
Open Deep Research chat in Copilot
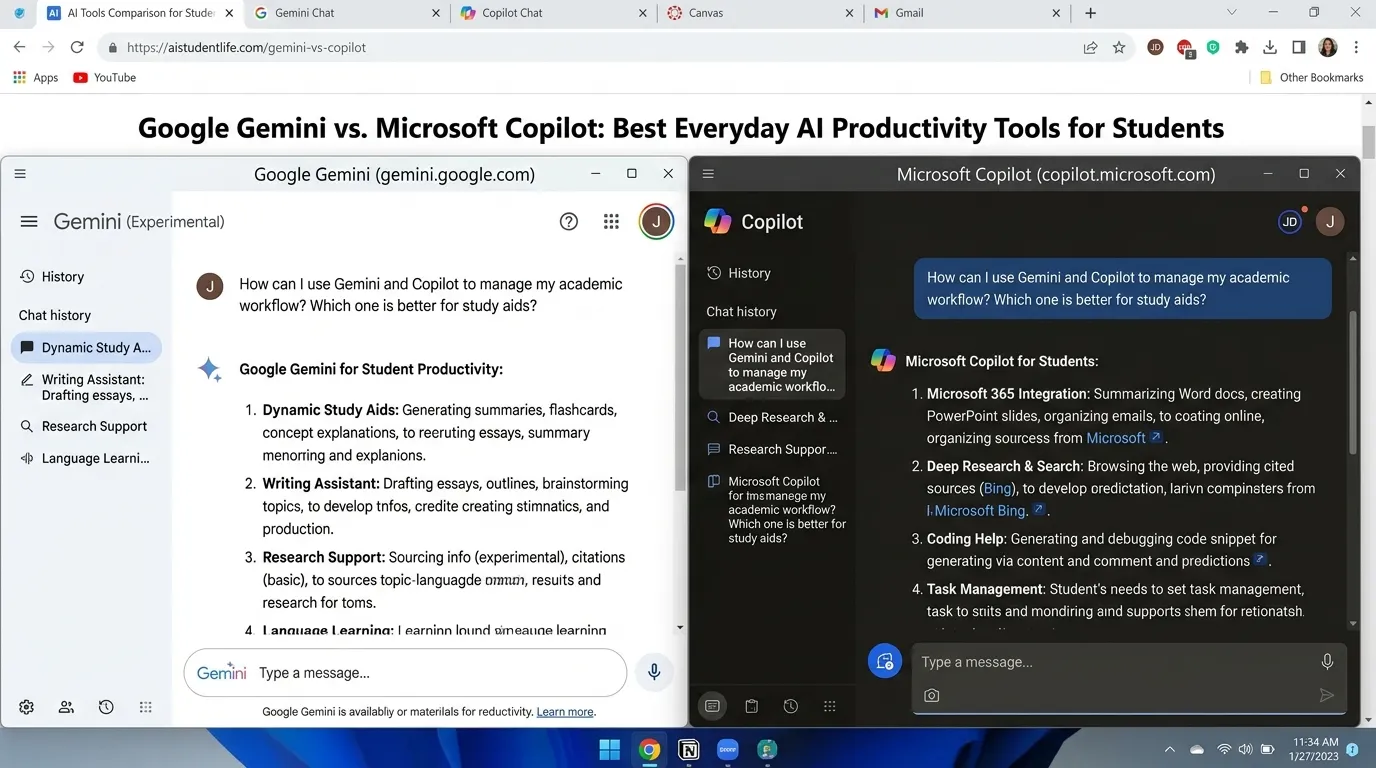(772, 417)
